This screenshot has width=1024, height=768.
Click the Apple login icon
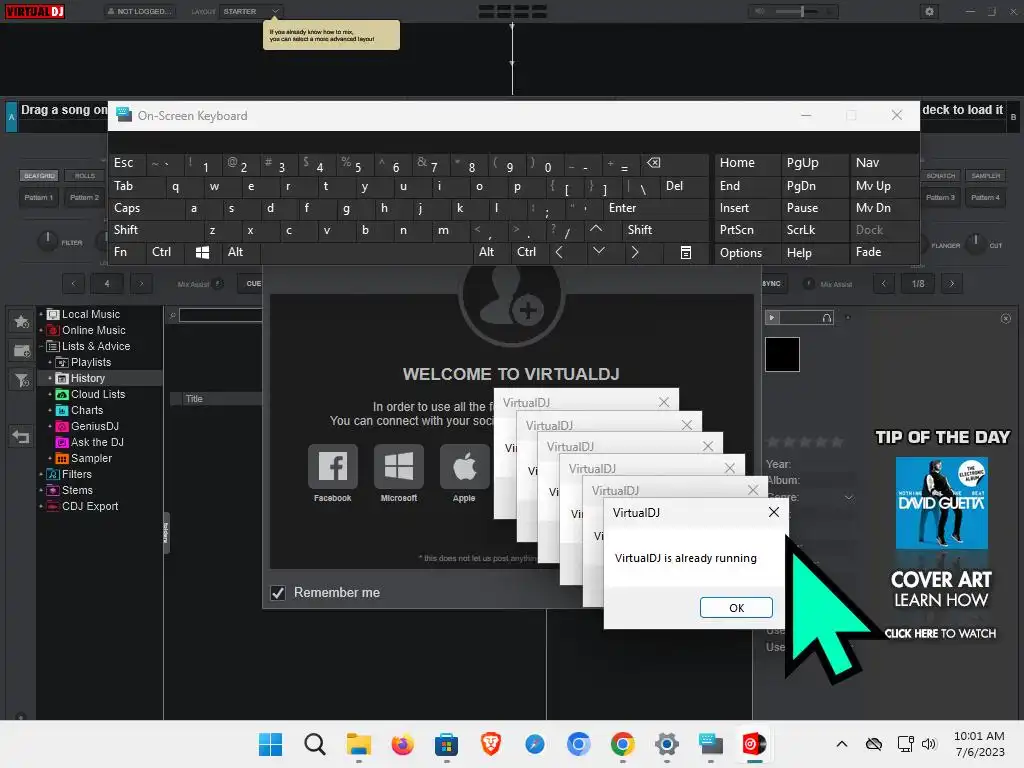pos(464,466)
